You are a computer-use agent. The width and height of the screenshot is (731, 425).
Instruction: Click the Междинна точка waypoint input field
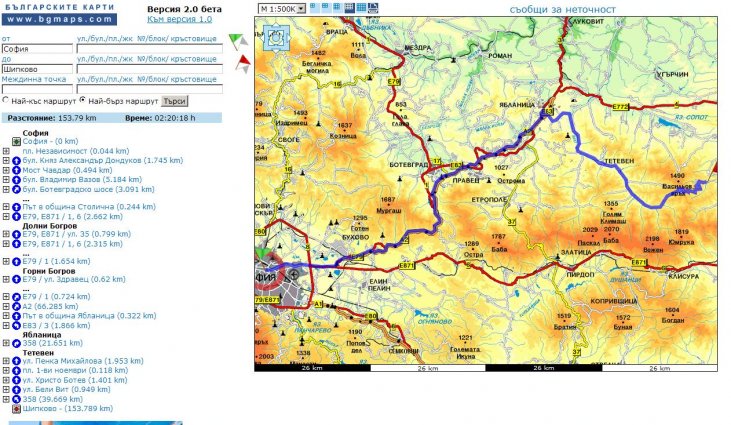(x=36, y=89)
